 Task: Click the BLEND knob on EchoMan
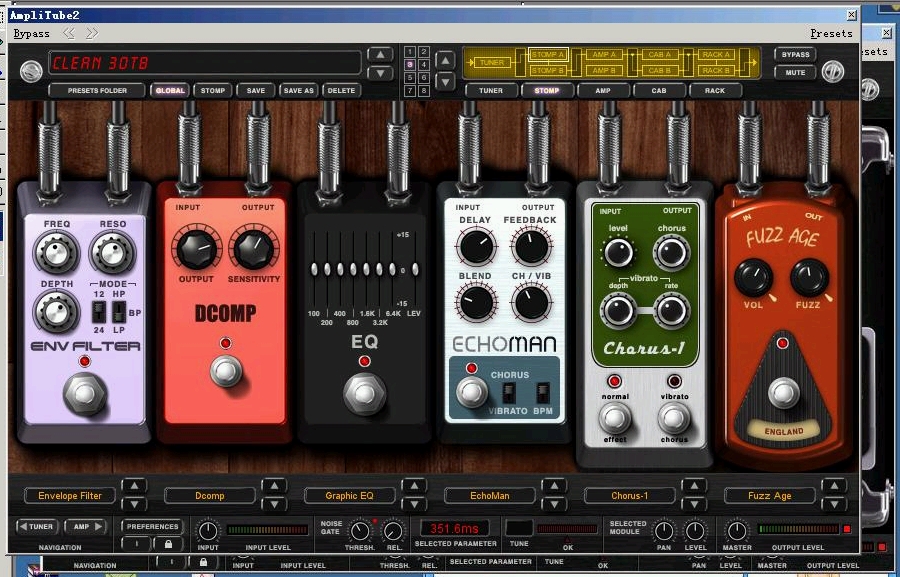pos(476,302)
